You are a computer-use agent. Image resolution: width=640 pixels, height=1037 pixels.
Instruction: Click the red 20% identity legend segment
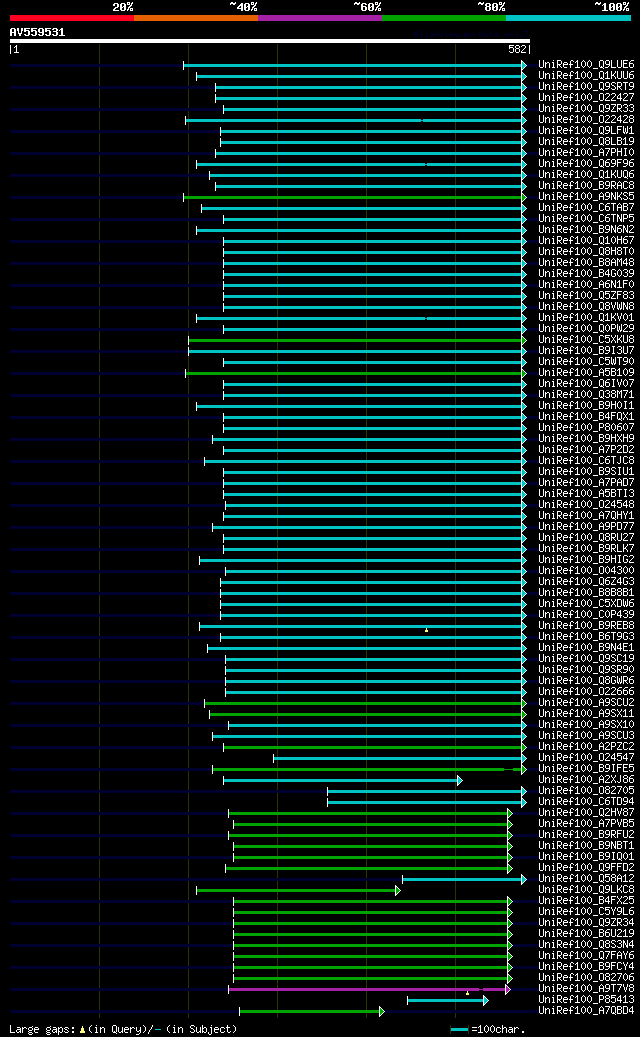point(71,18)
